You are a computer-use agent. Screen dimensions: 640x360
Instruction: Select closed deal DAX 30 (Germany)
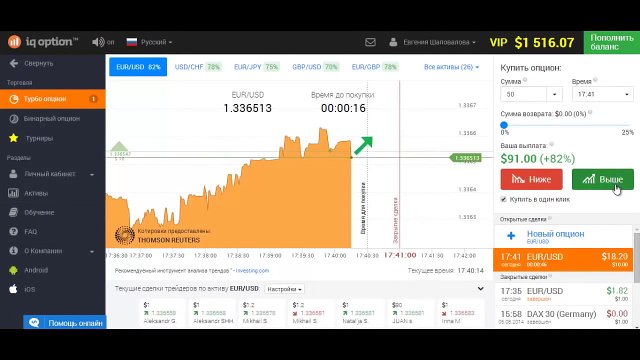(563, 317)
